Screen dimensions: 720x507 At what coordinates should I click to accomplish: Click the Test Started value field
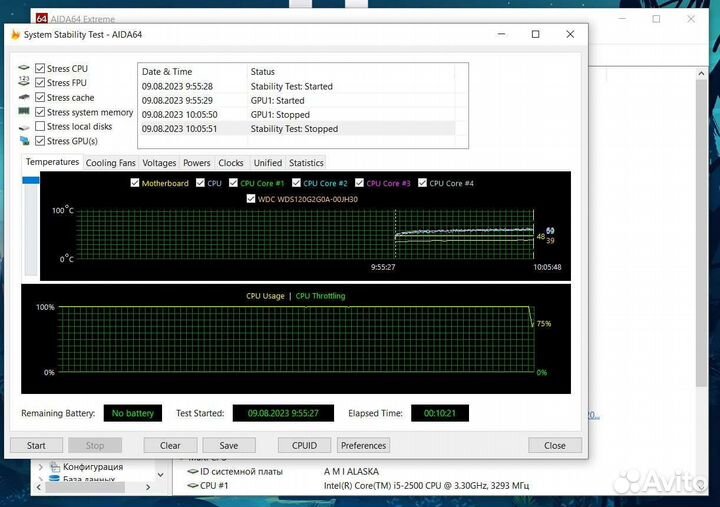283,413
